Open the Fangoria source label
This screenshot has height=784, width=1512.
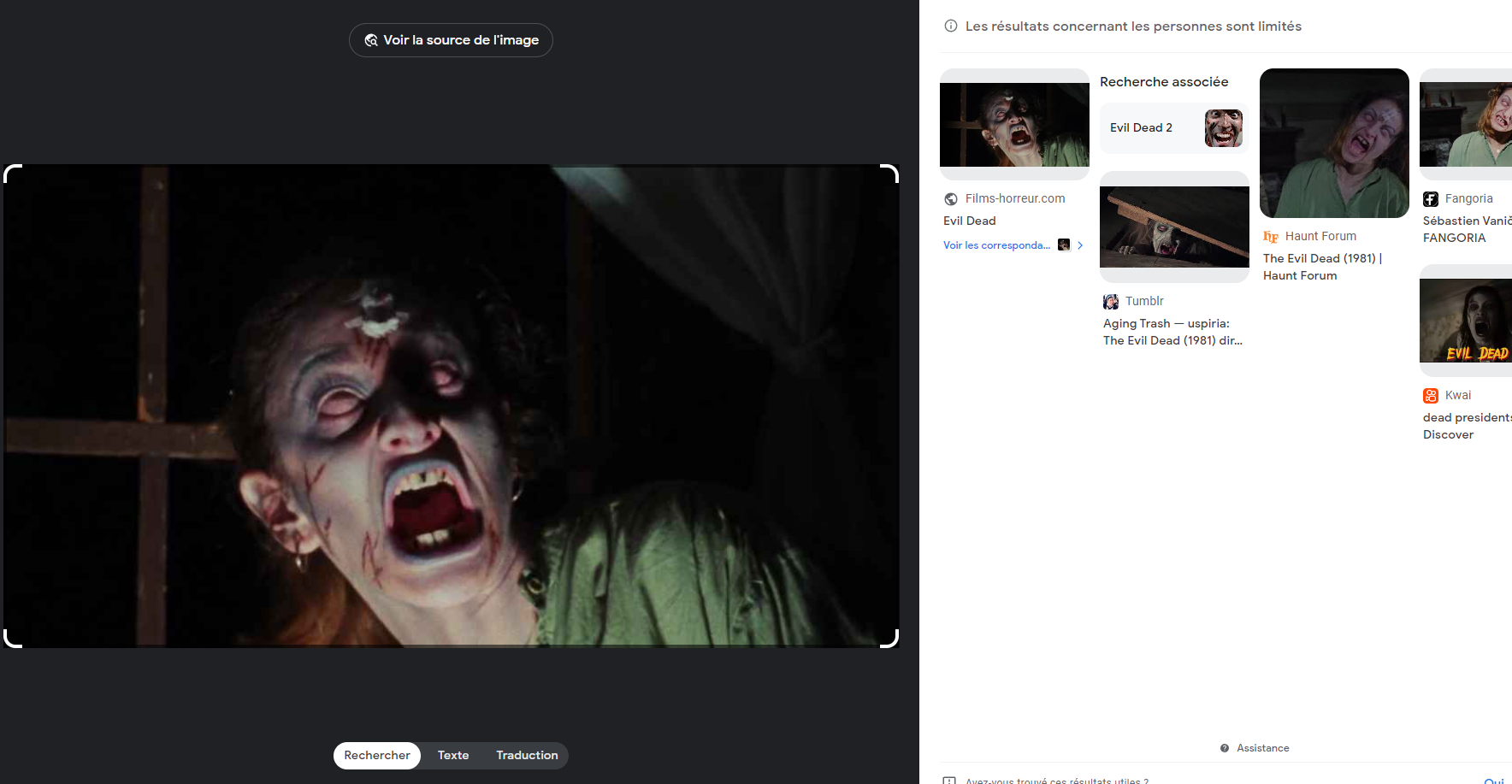(1468, 198)
